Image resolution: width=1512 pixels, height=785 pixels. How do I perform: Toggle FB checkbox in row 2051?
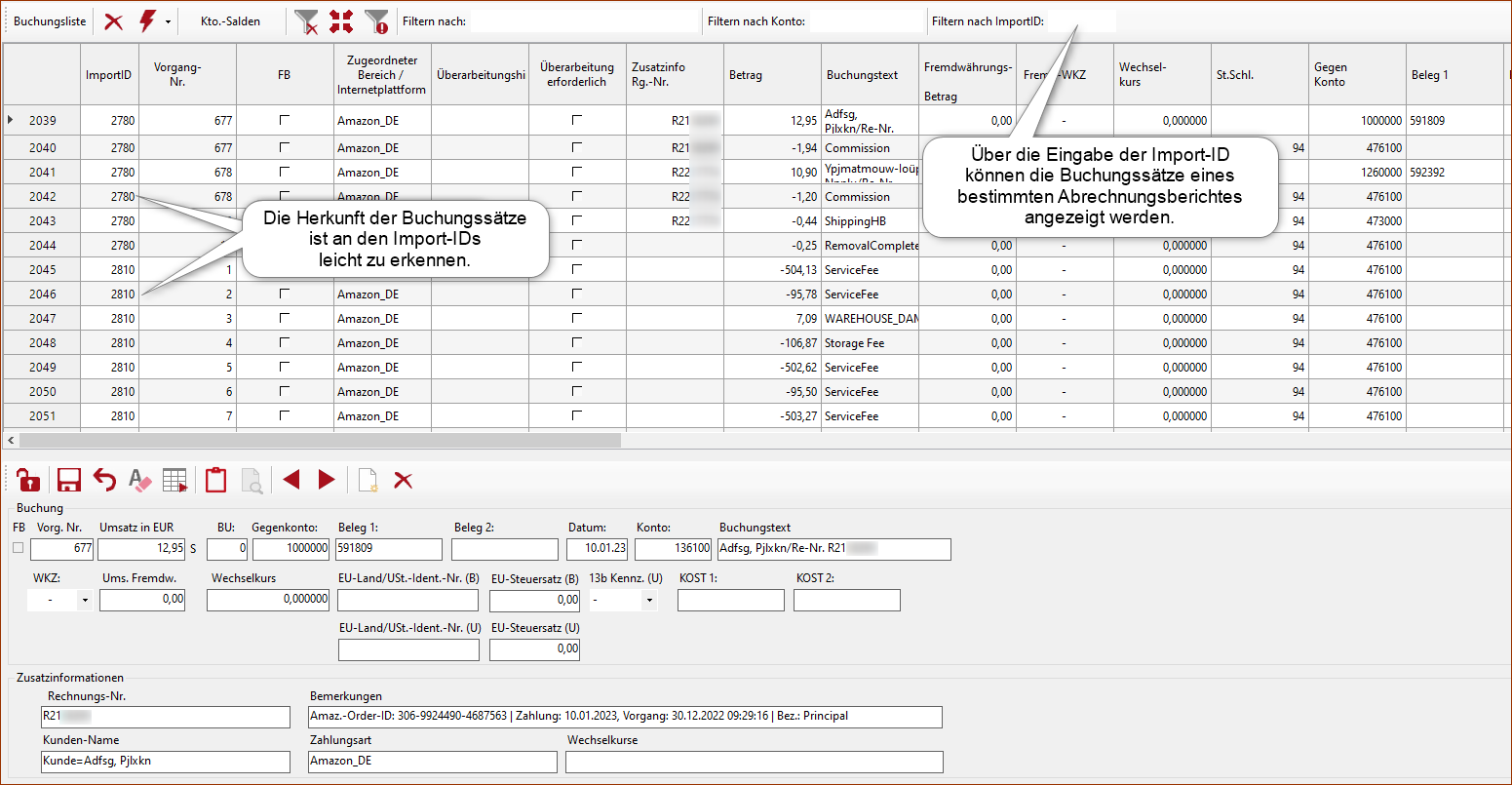point(285,415)
